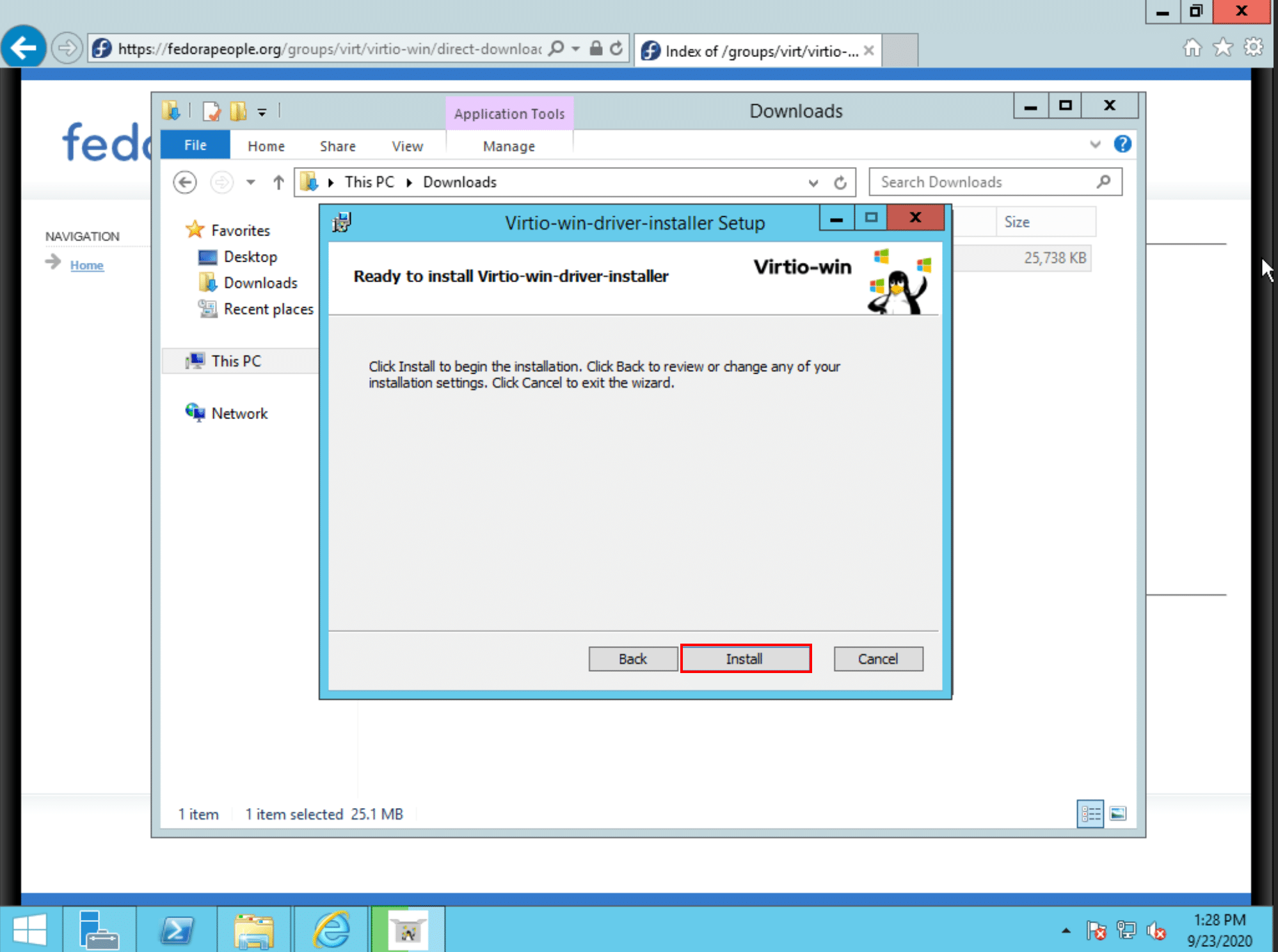Cancel the Virtio-win installer wizard
Viewport: 1278px width, 952px height.
(x=878, y=658)
